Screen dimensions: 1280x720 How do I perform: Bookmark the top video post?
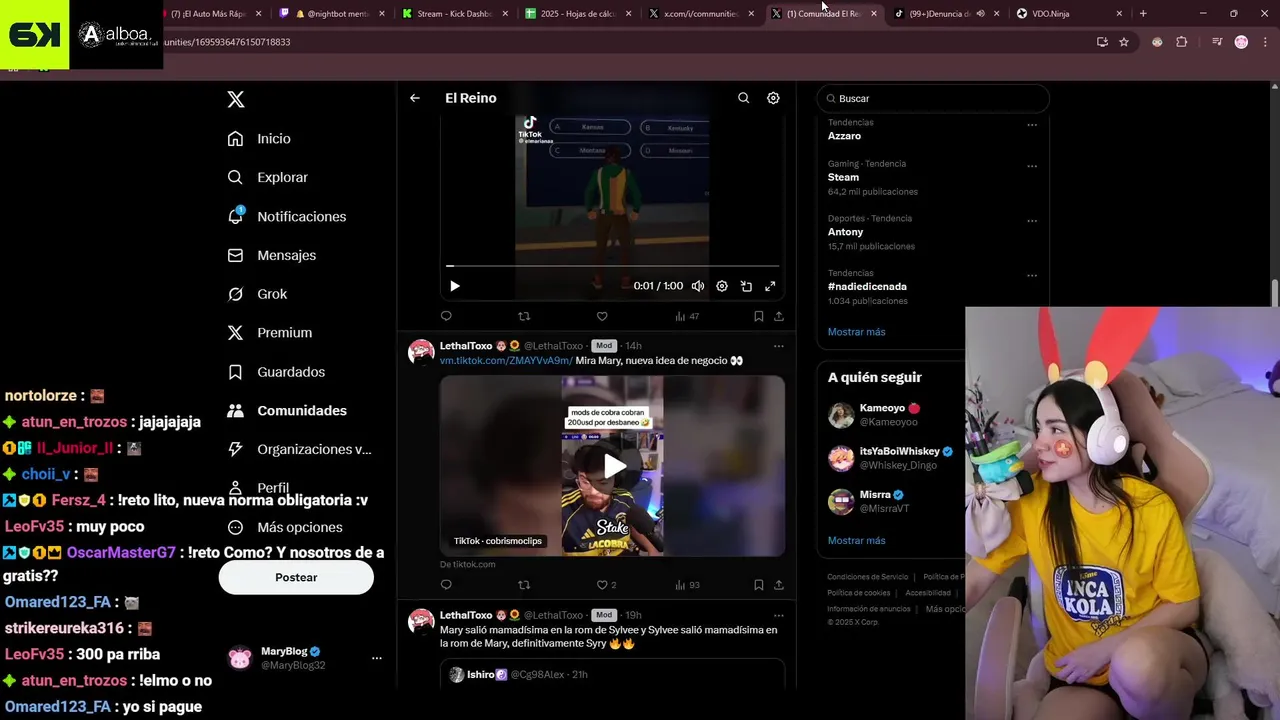[758, 316]
